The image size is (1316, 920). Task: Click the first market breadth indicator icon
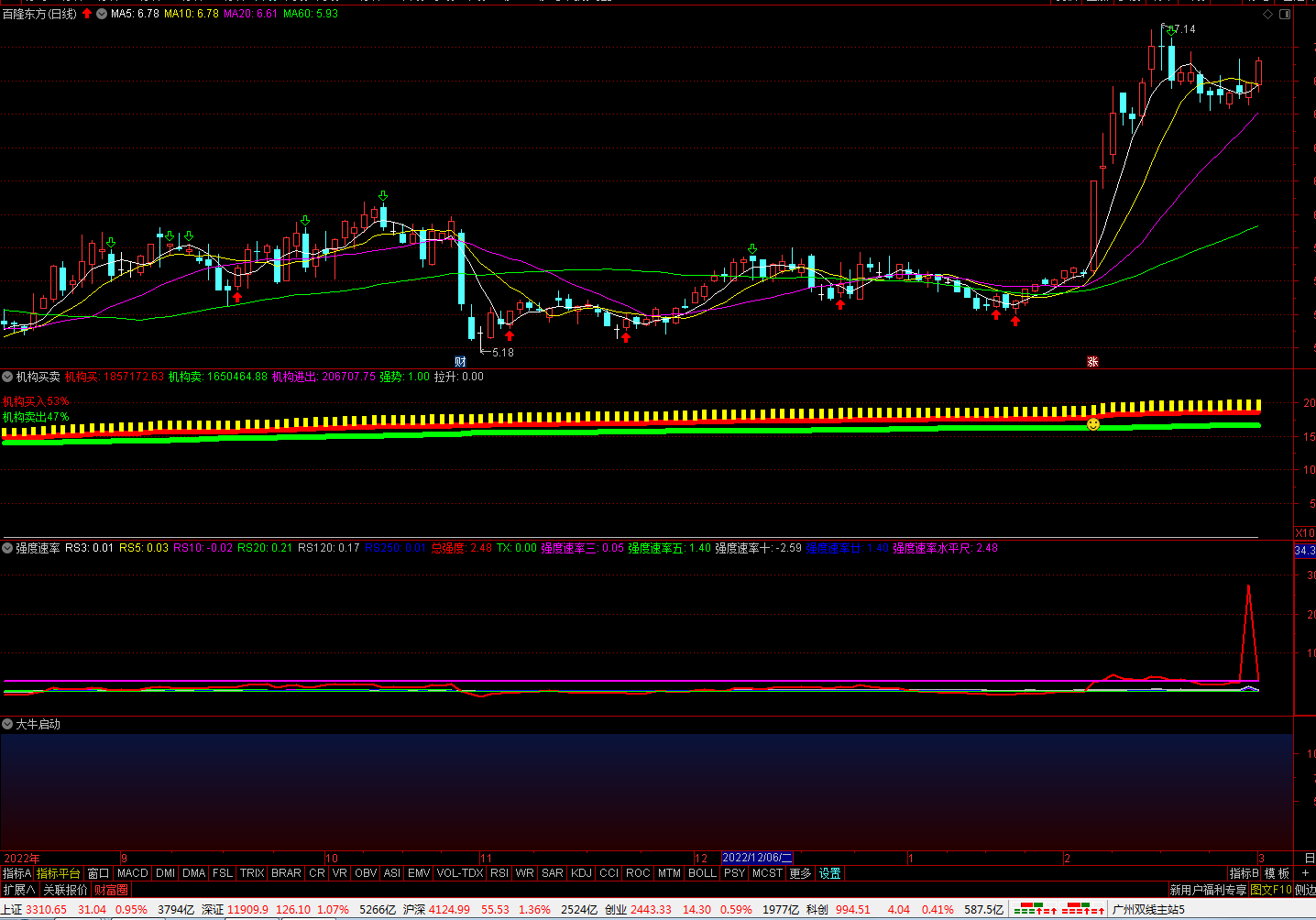[x=1036, y=910]
